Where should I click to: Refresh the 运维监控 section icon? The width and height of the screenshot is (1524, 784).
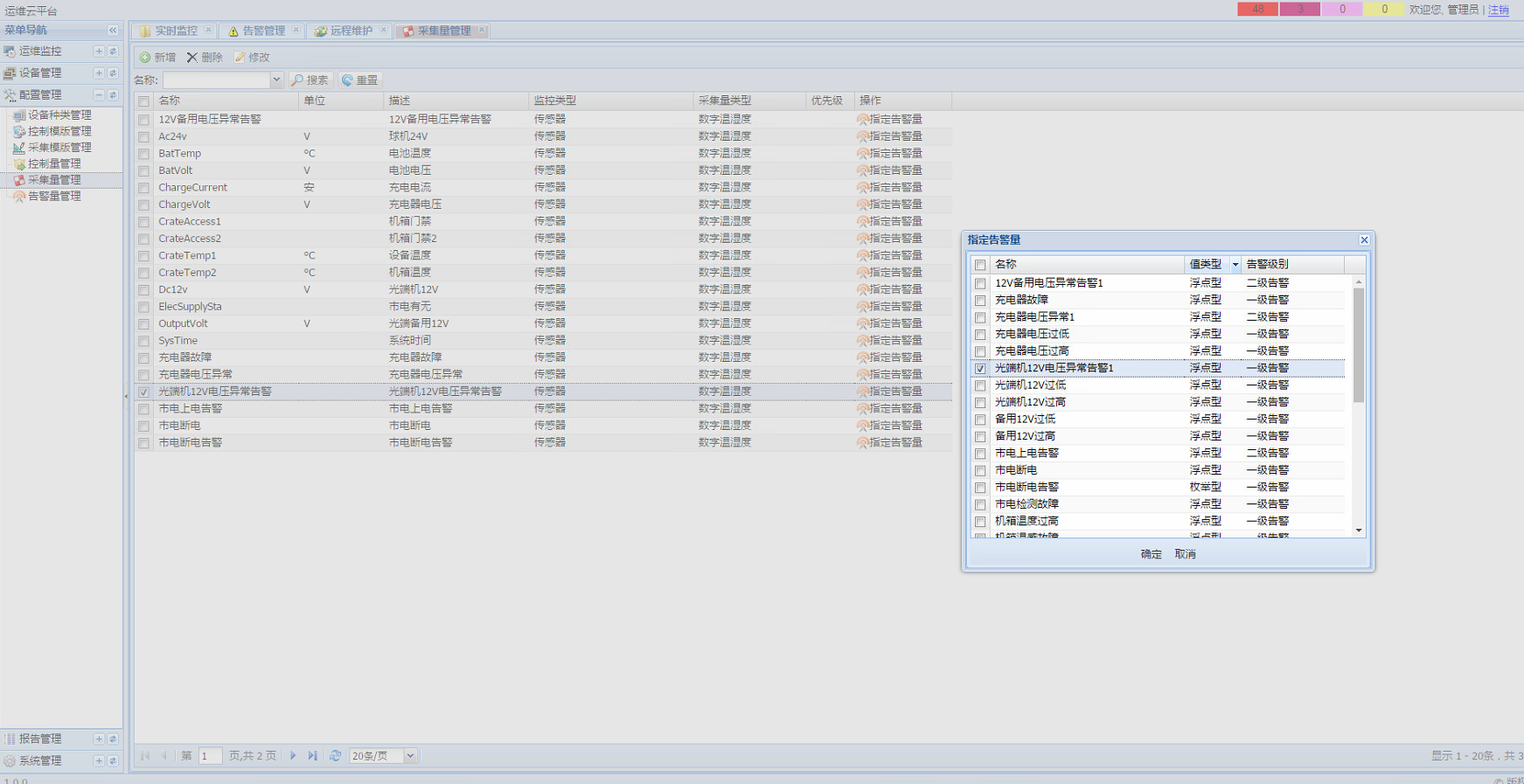click(113, 52)
